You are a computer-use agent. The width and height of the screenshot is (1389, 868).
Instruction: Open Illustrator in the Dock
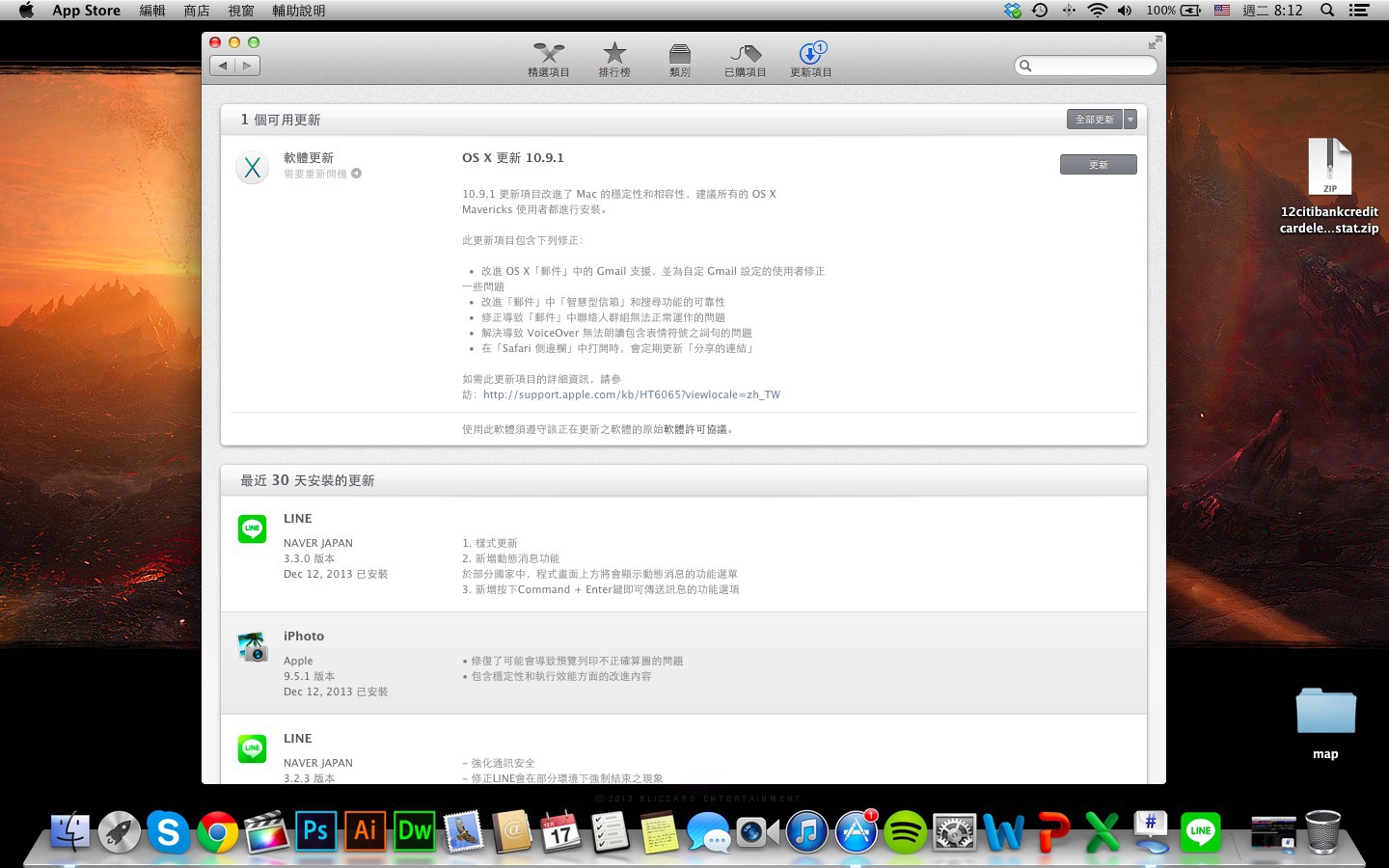point(365,831)
